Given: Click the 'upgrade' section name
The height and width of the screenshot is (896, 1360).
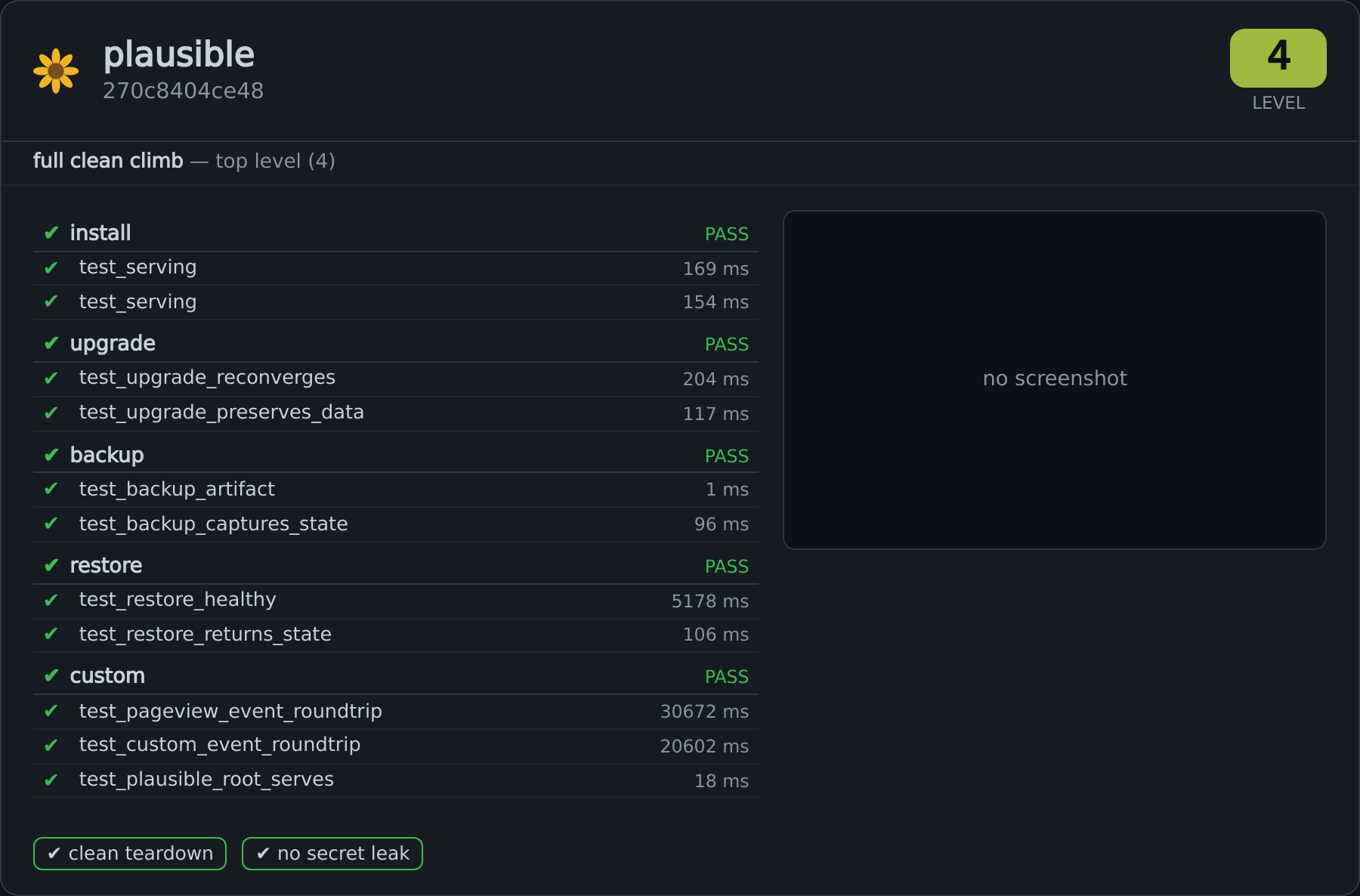Looking at the screenshot, I should 113,344.
